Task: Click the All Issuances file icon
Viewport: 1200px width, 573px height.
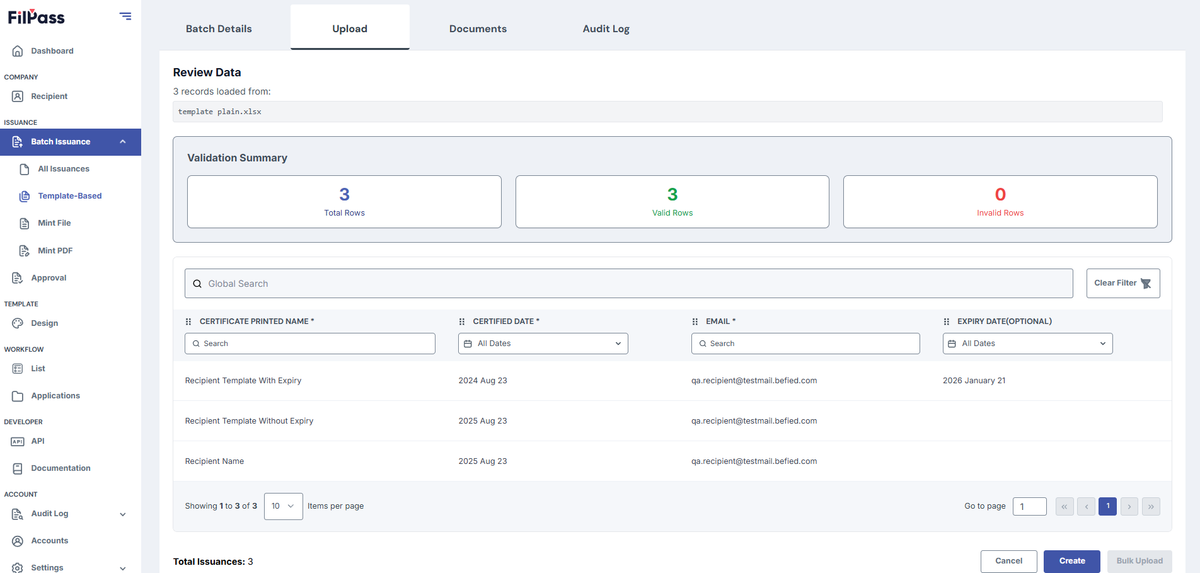Action: 25,169
